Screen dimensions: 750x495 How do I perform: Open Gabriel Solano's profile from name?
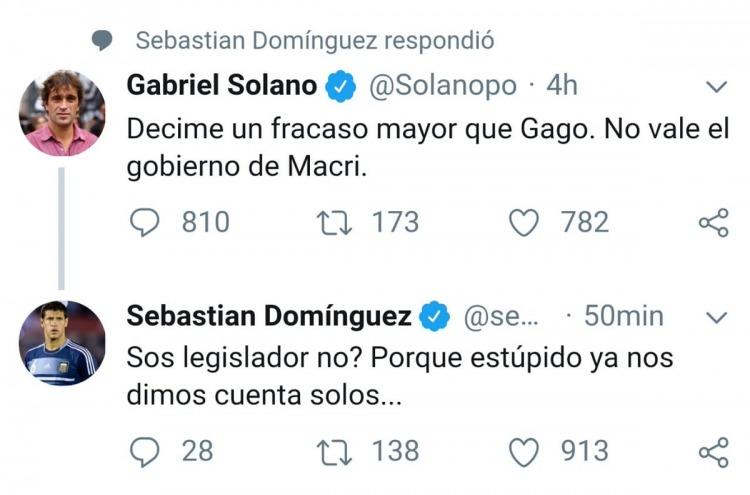(x=221, y=86)
